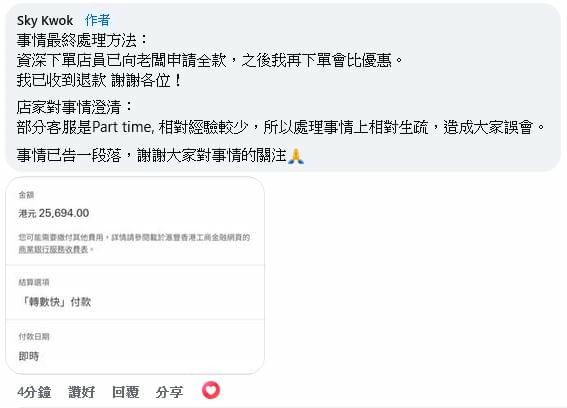Open the attached payment receipt image
Viewport: 567px width, 408px height.
pos(135,276)
